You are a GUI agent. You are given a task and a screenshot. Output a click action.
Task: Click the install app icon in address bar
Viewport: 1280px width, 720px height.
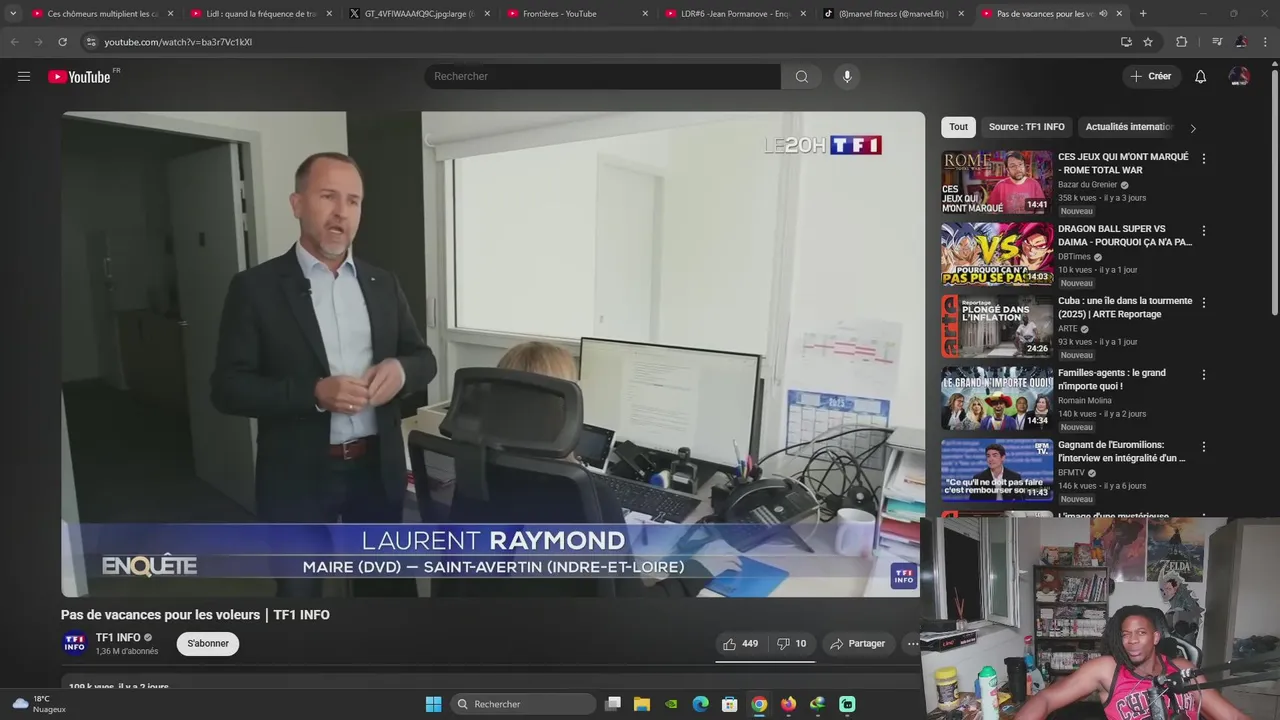1126,42
